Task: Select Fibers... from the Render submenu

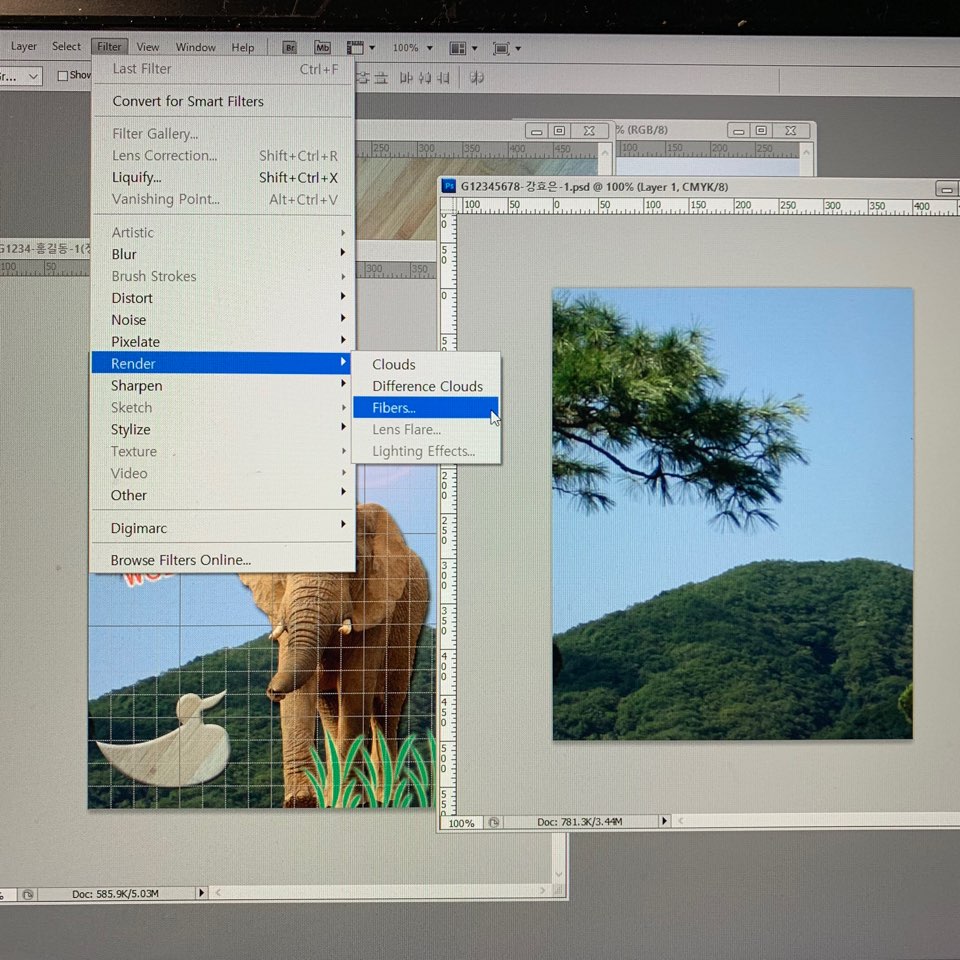Action: pyautogui.click(x=394, y=408)
